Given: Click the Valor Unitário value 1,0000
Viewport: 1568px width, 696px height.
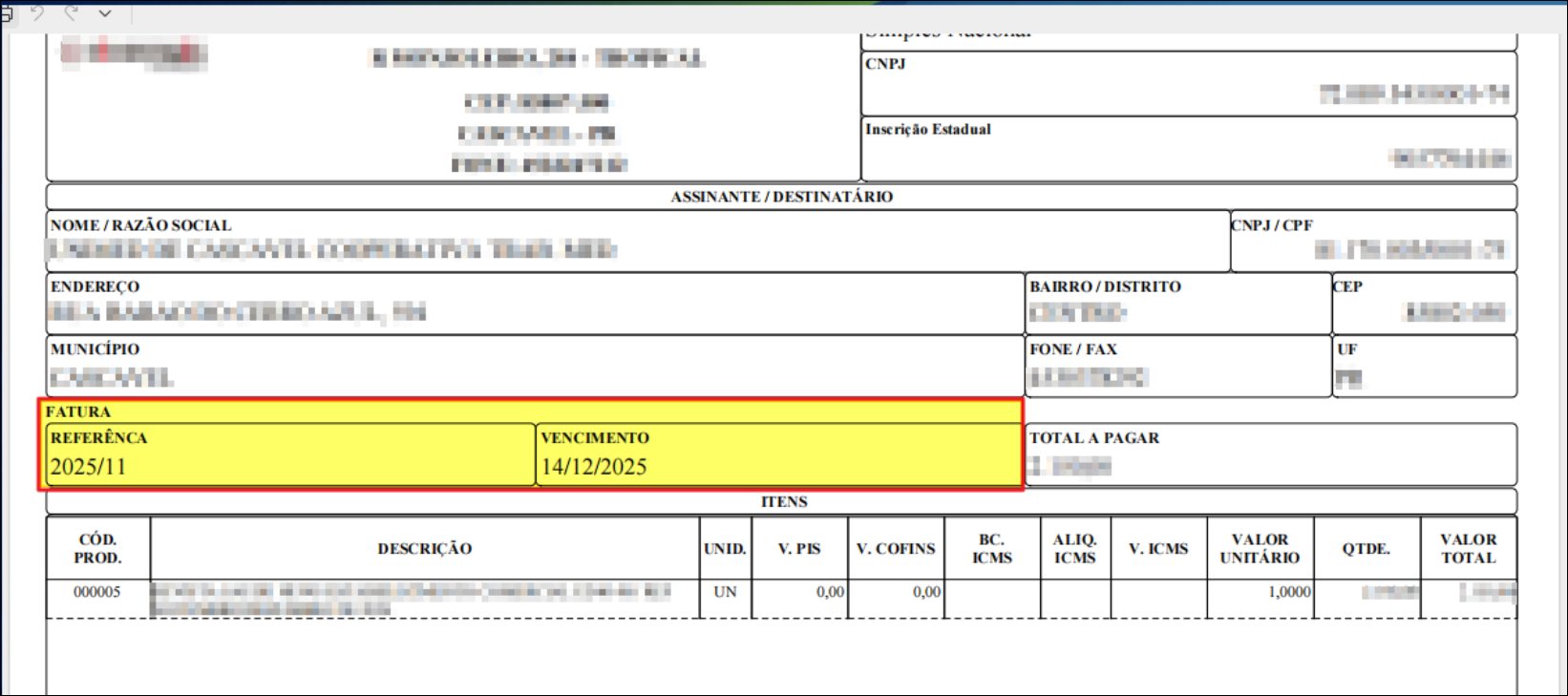Looking at the screenshot, I should tap(1288, 592).
